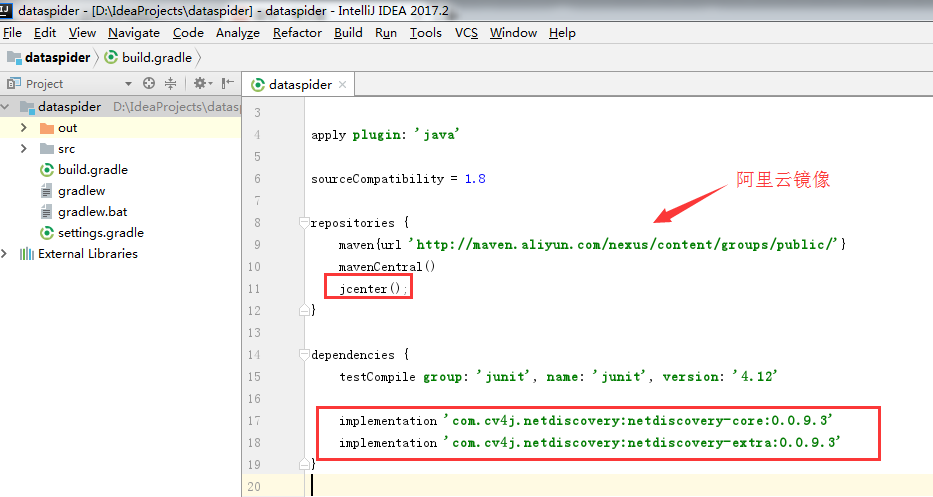Select dataspider root in project tree
Viewport: 933px width, 497px height.
pos(70,107)
